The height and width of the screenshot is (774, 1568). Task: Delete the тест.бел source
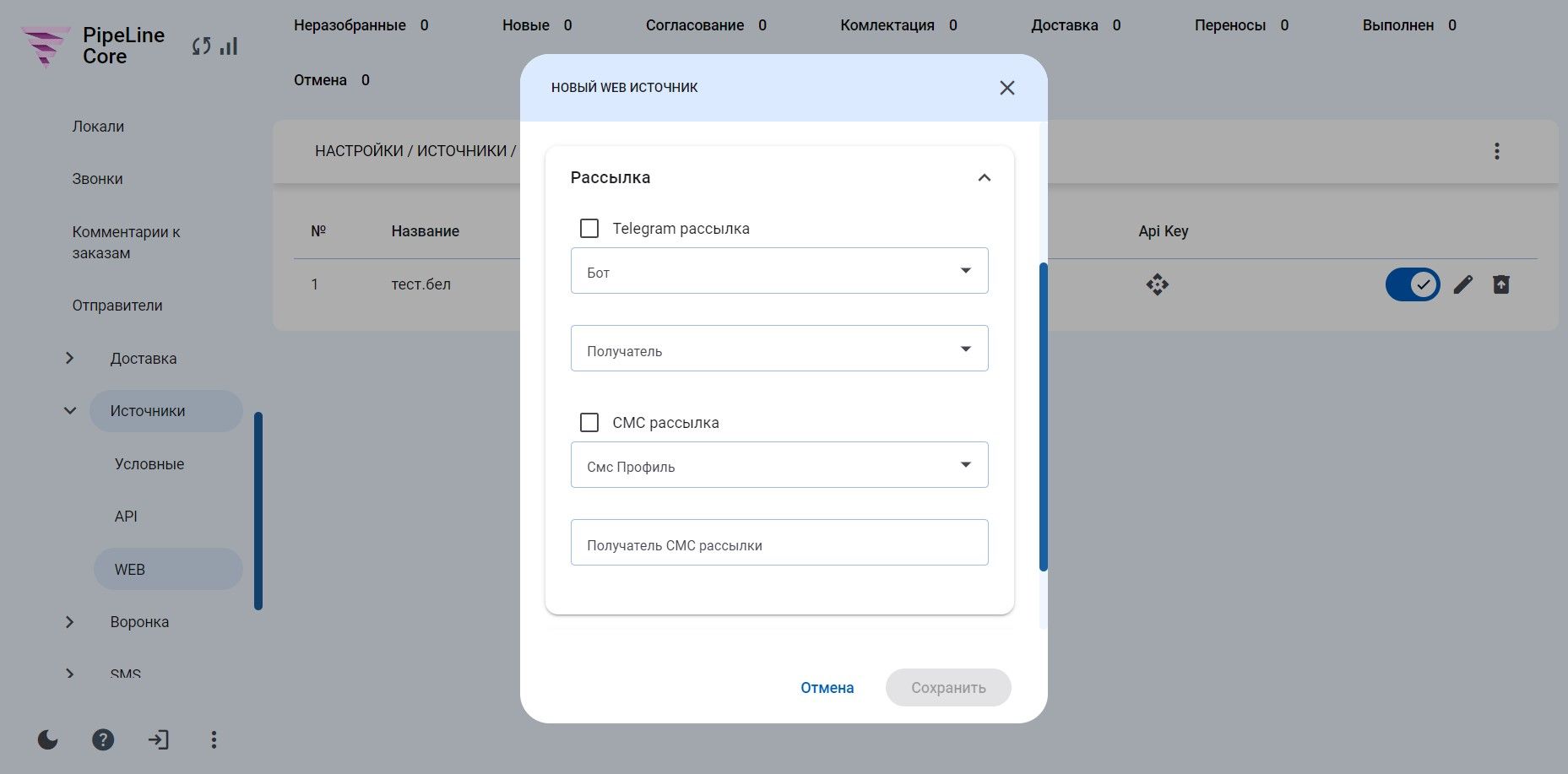pyautogui.click(x=1500, y=284)
